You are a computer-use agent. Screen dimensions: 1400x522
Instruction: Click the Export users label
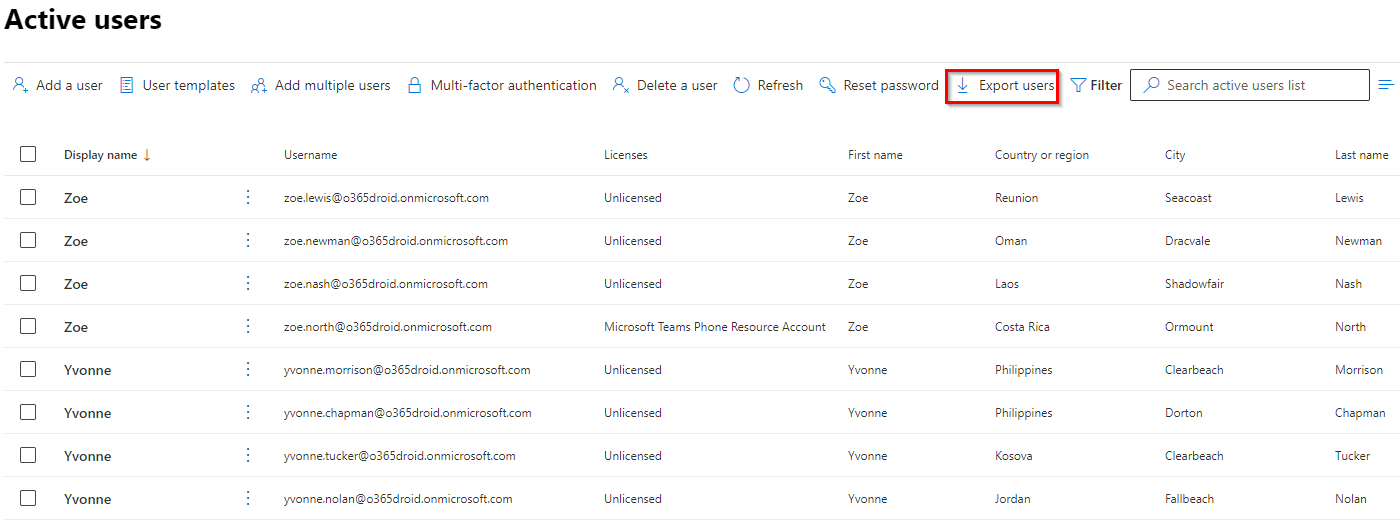click(x=1016, y=85)
